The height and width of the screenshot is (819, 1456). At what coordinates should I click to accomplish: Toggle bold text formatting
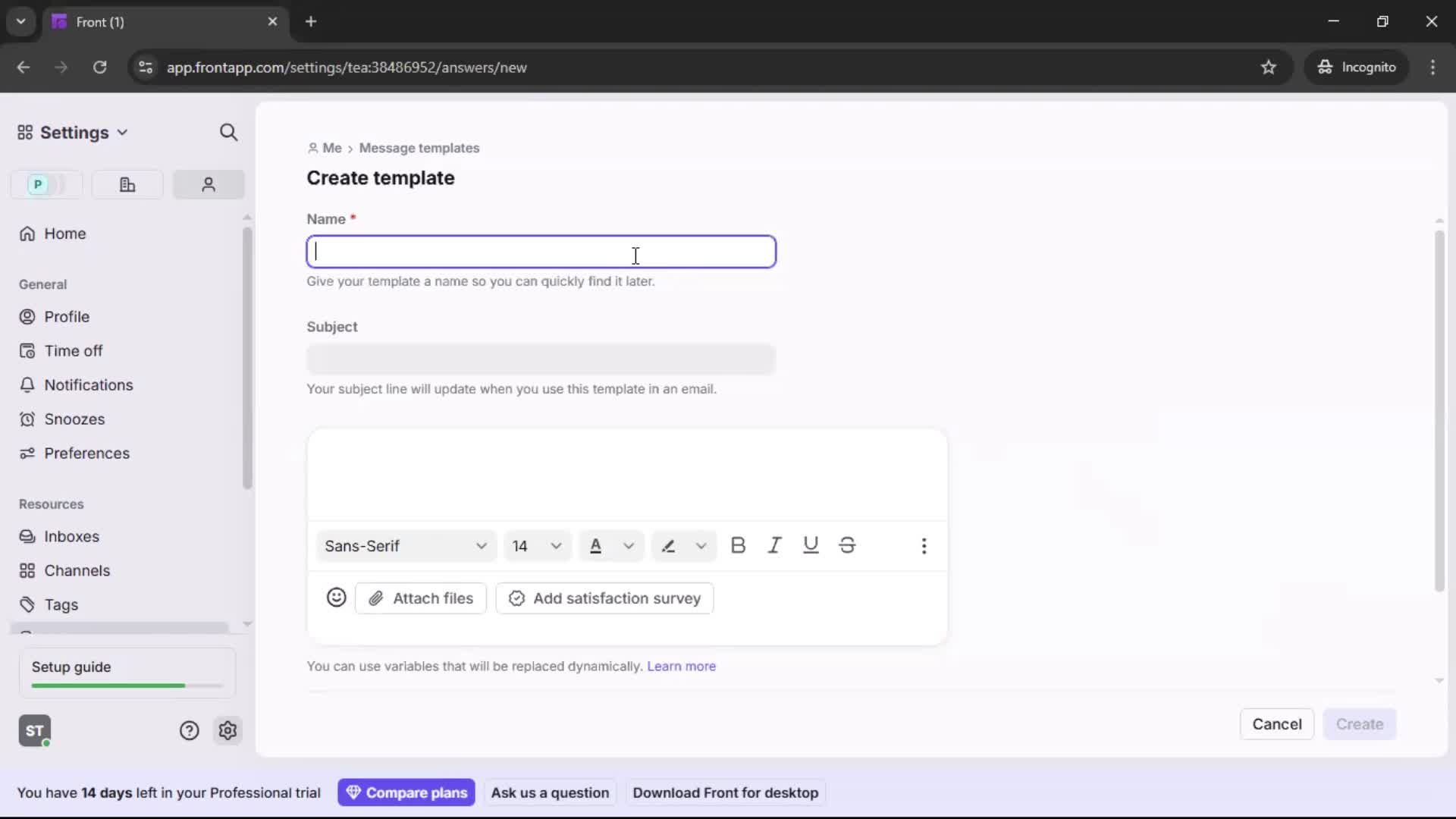pyautogui.click(x=738, y=545)
